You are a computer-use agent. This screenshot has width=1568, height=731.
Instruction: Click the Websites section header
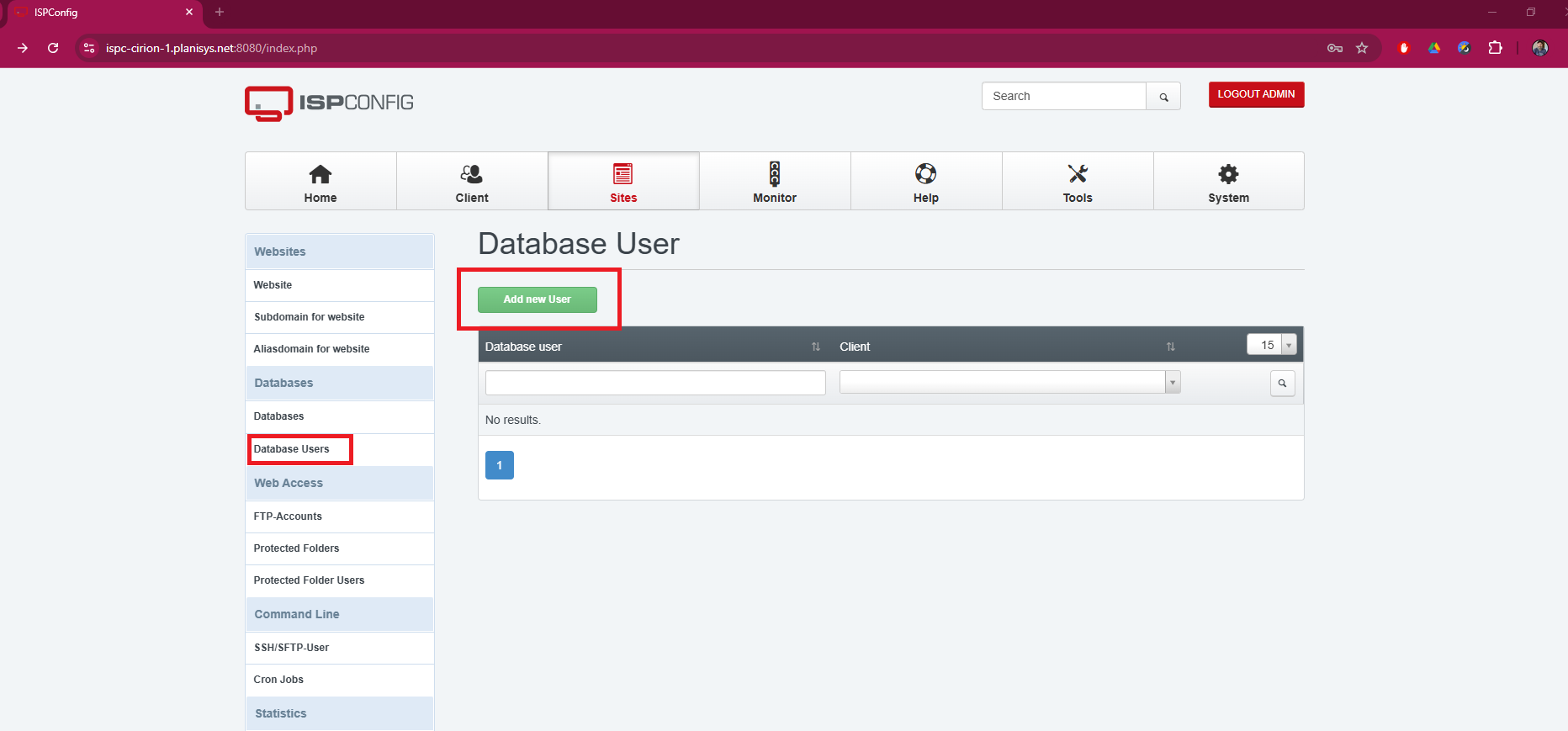click(340, 252)
